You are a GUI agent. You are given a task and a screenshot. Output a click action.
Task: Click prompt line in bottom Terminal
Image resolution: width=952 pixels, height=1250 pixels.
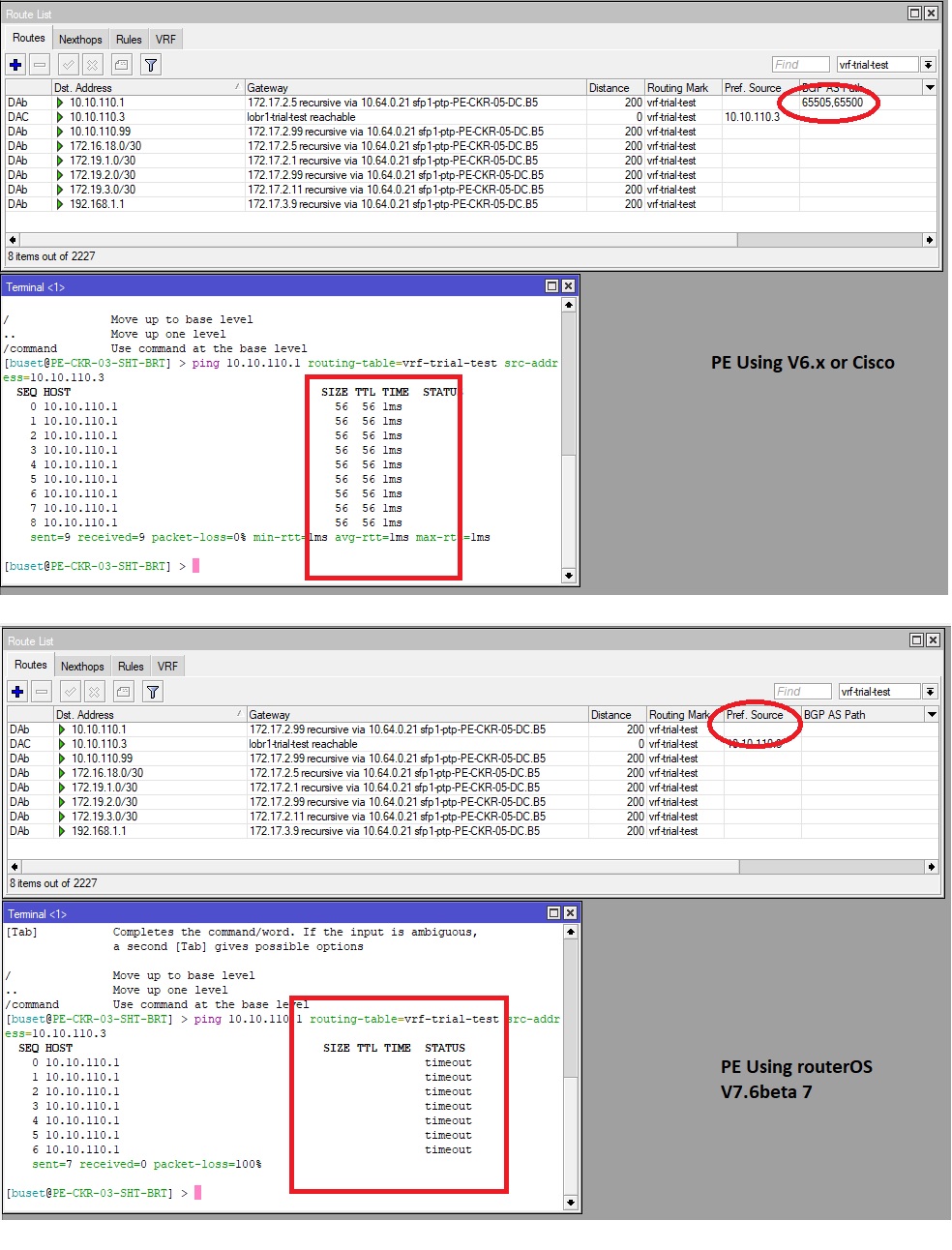(104, 1193)
